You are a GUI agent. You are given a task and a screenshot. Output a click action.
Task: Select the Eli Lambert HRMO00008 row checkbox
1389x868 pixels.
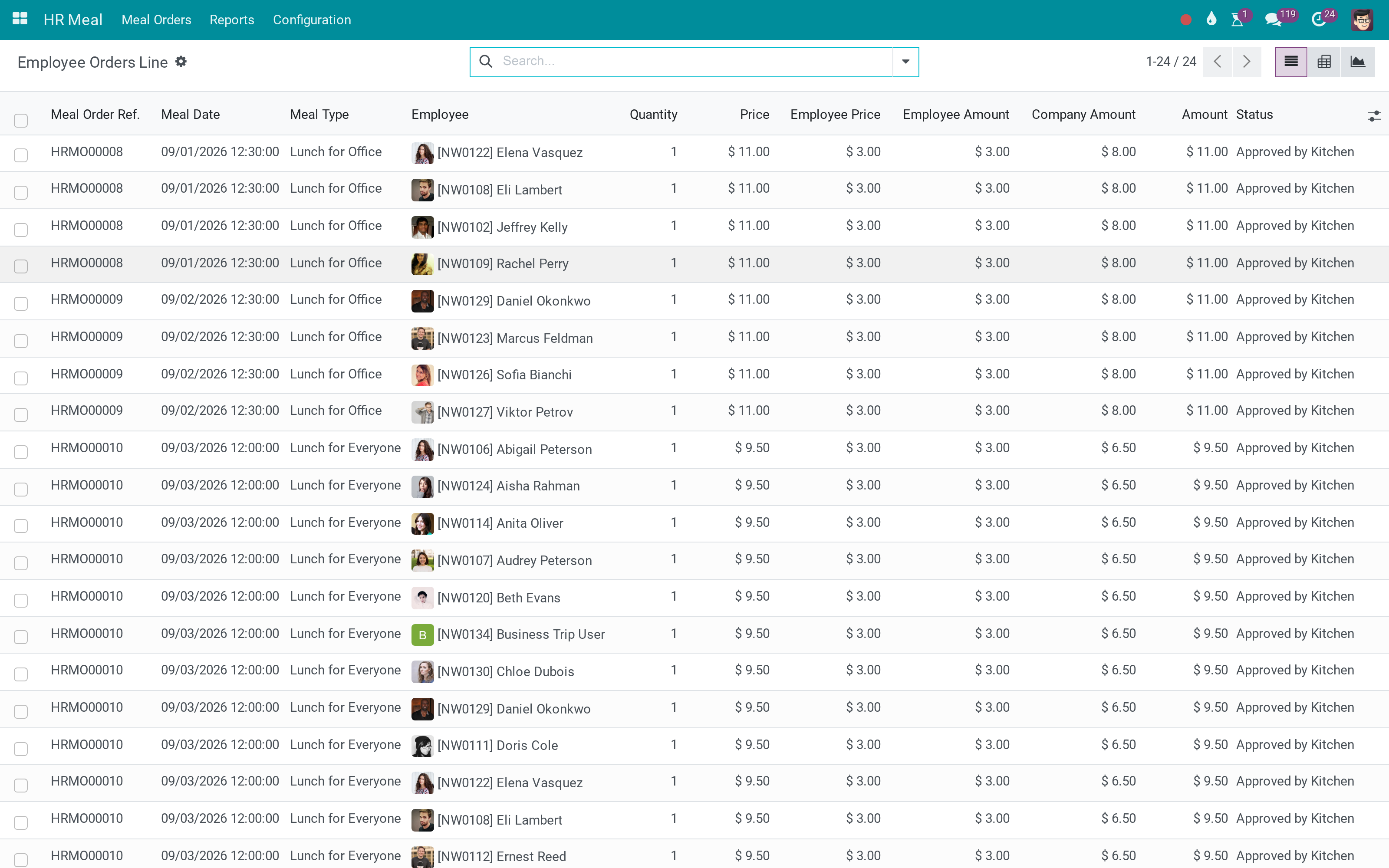(x=21, y=192)
